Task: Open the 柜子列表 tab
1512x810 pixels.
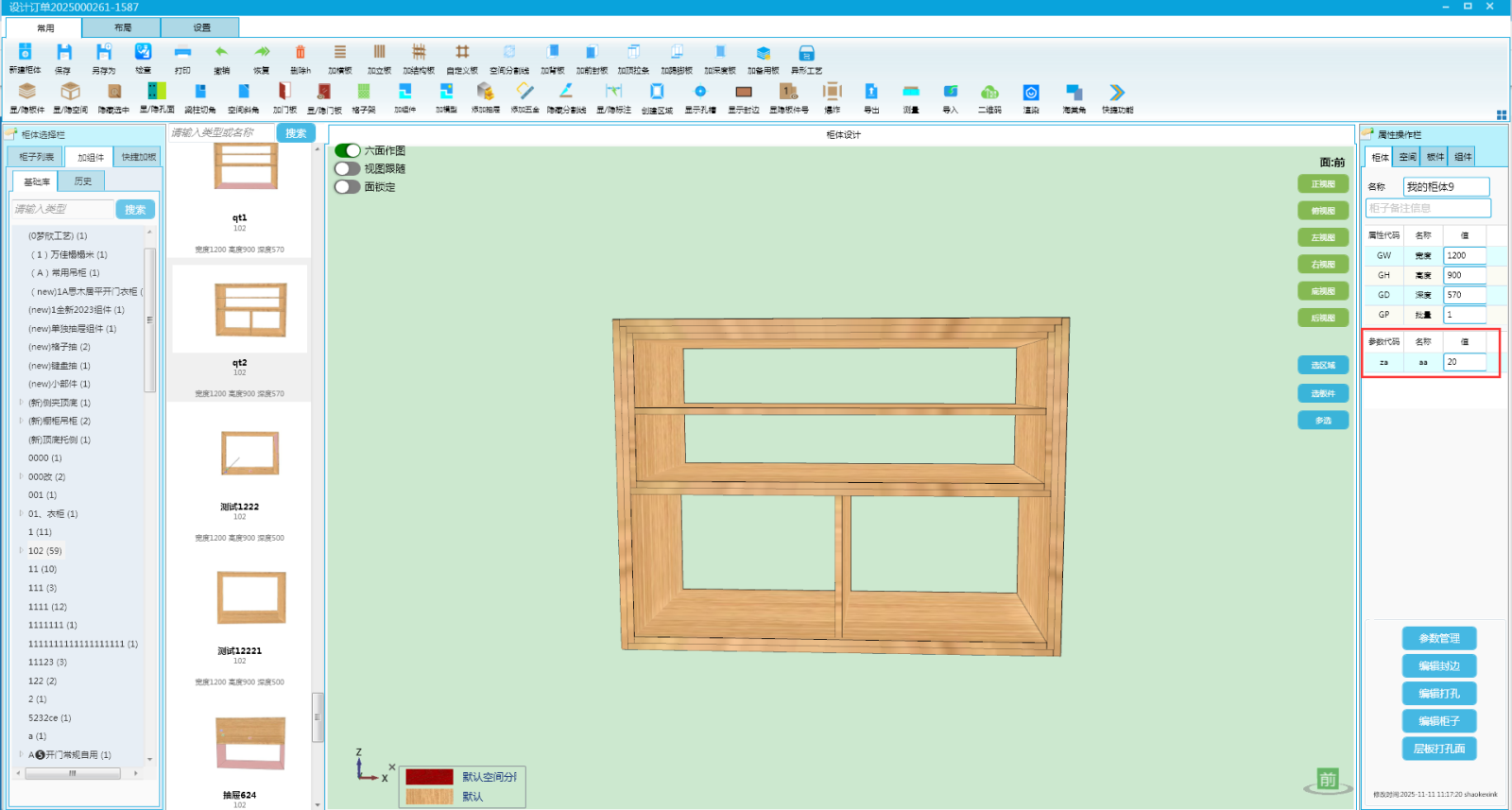Action: tap(36, 157)
